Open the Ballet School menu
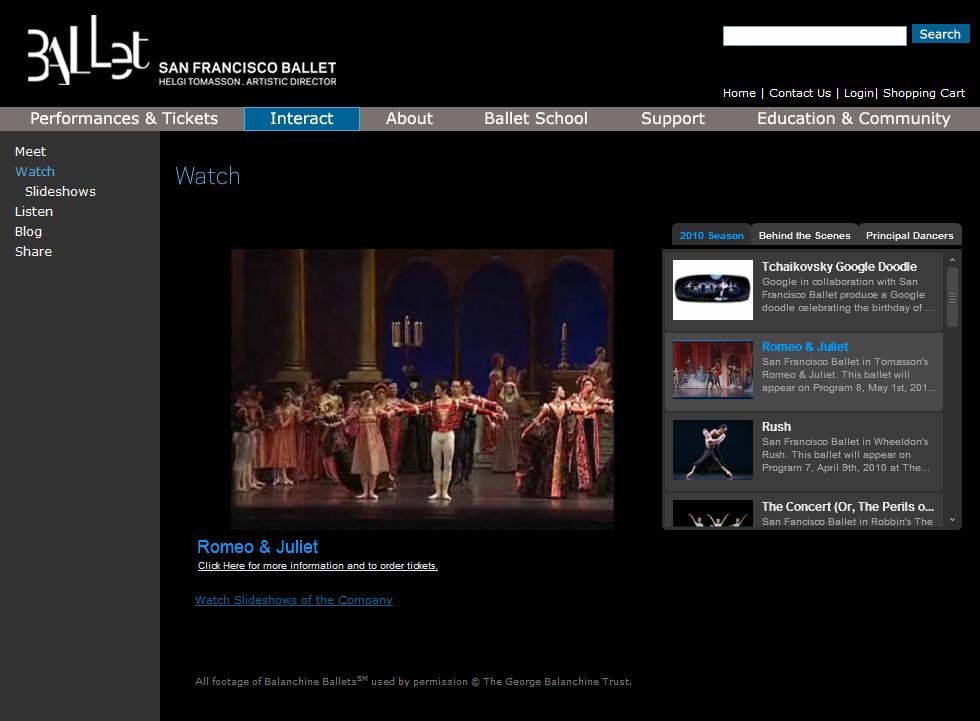980x721 pixels. [x=536, y=119]
